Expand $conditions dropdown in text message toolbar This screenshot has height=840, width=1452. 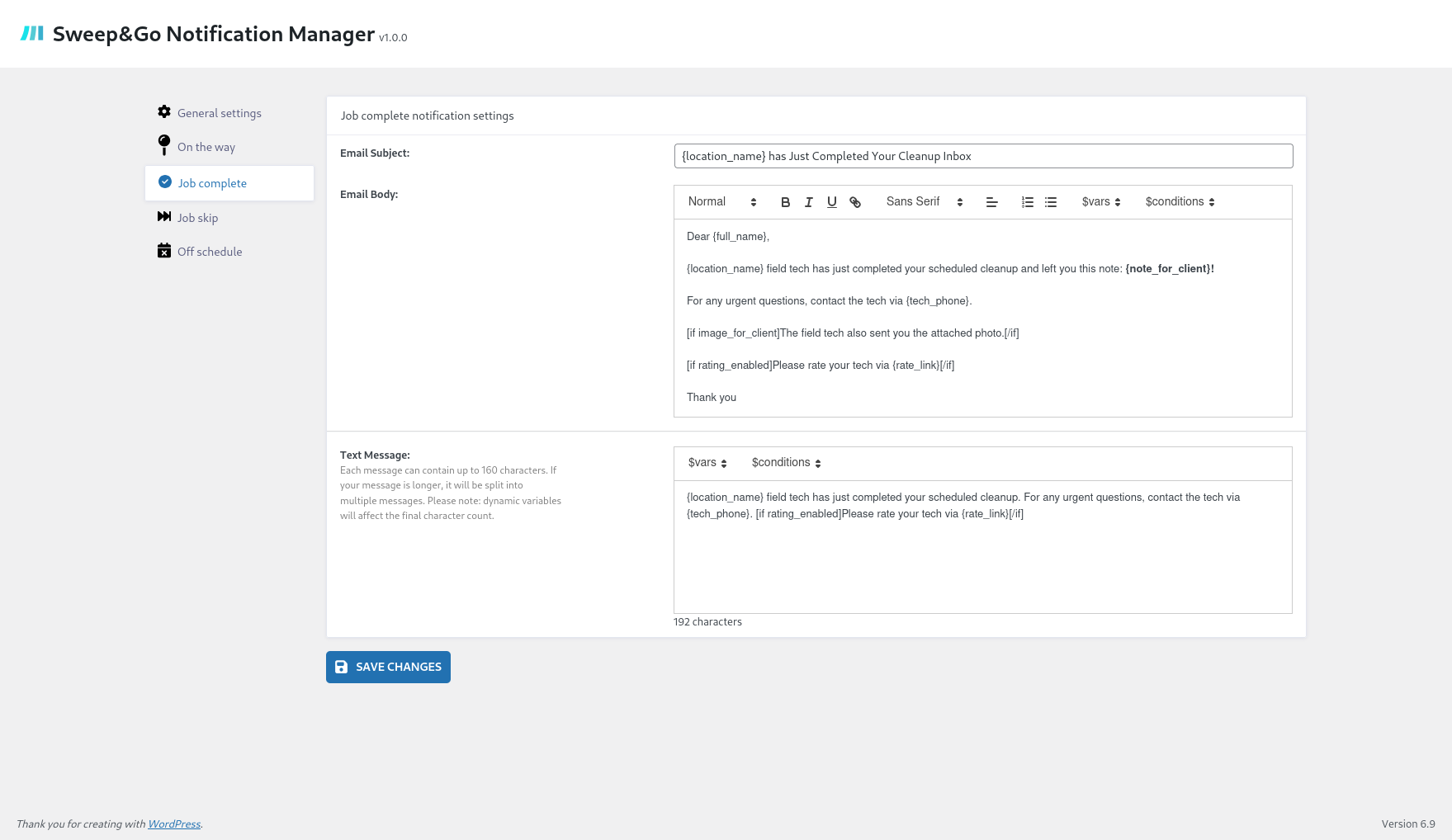click(785, 463)
